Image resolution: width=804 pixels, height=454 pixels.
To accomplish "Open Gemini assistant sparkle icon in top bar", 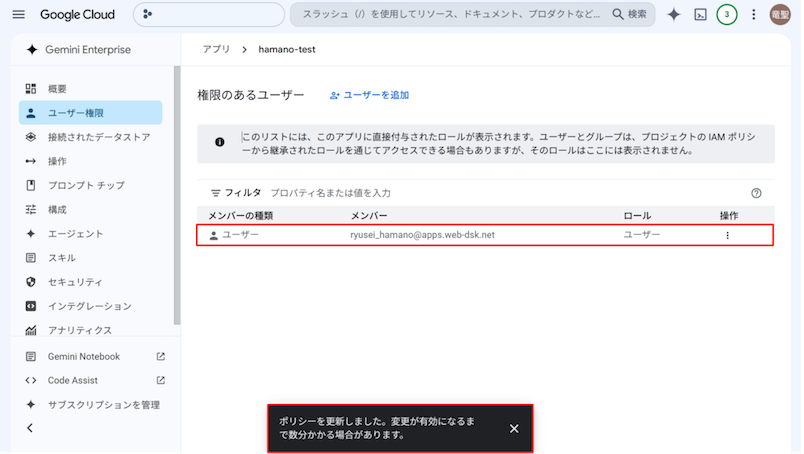I will pos(674,14).
